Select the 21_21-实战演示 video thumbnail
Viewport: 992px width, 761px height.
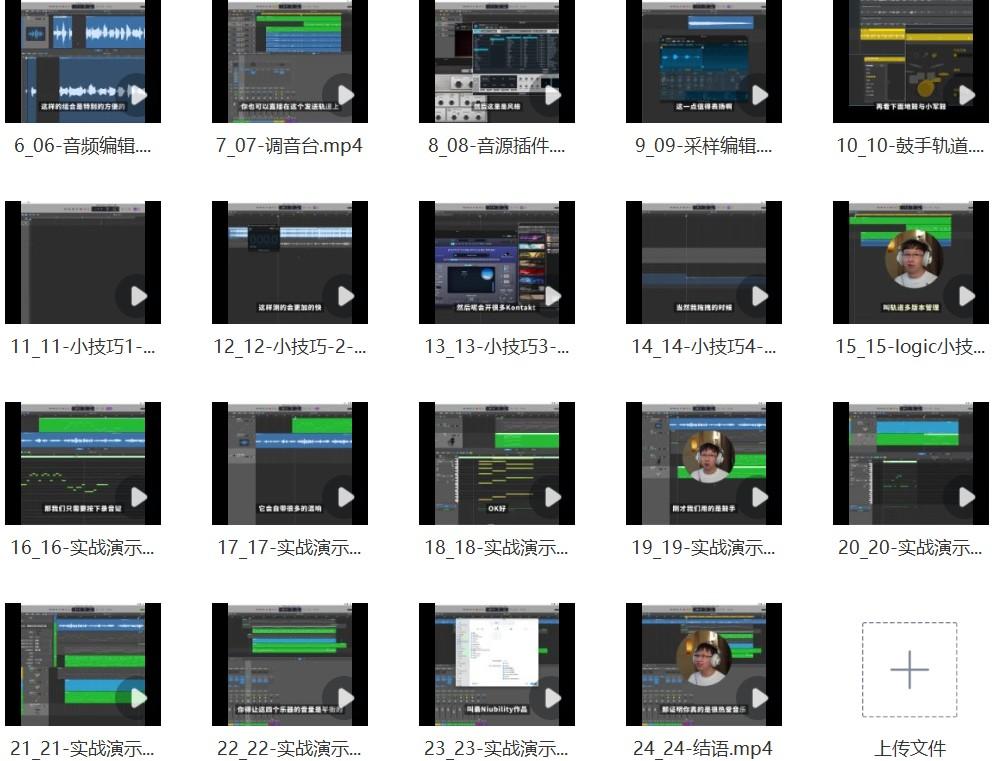[82, 664]
